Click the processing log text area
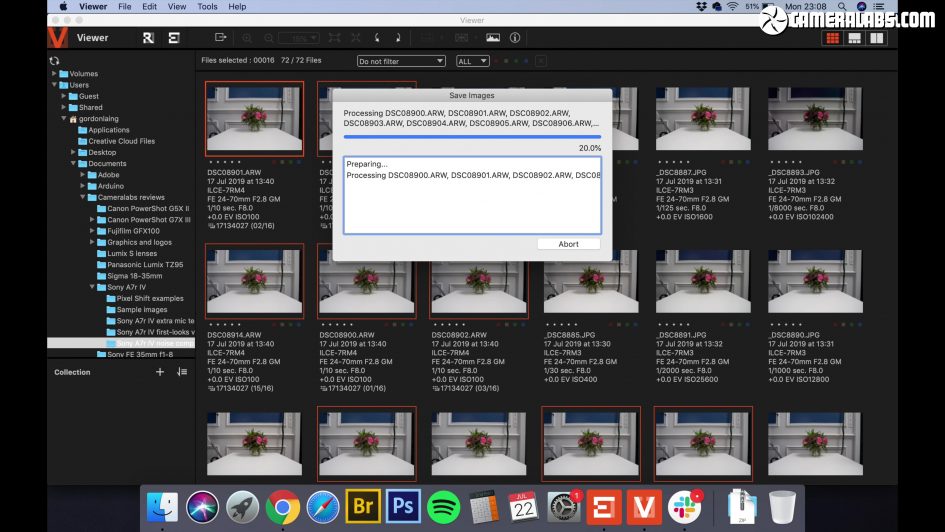The height and width of the screenshot is (532, 945). click(x=472, y=195)
